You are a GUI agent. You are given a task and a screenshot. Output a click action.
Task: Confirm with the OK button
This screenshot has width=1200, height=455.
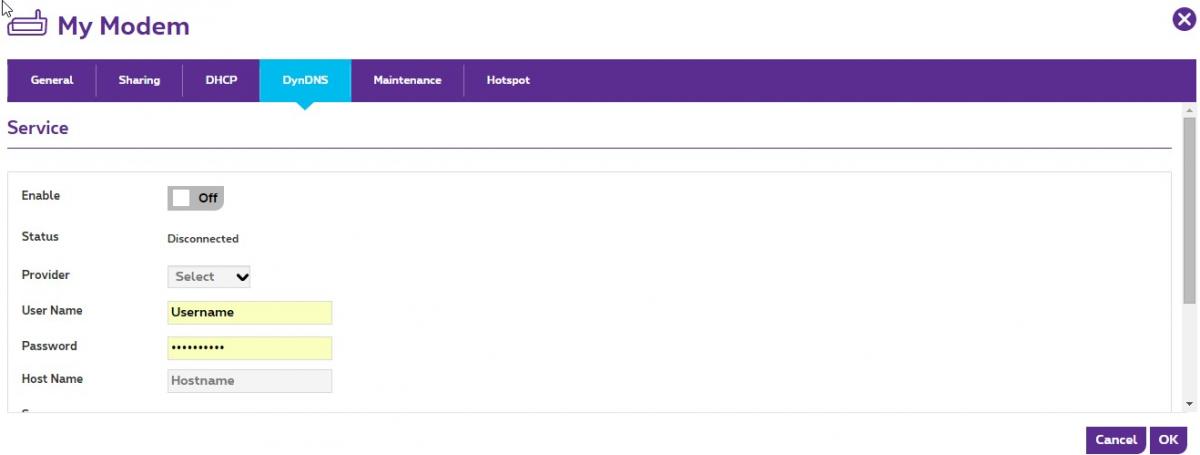[x=1168, y=440]
